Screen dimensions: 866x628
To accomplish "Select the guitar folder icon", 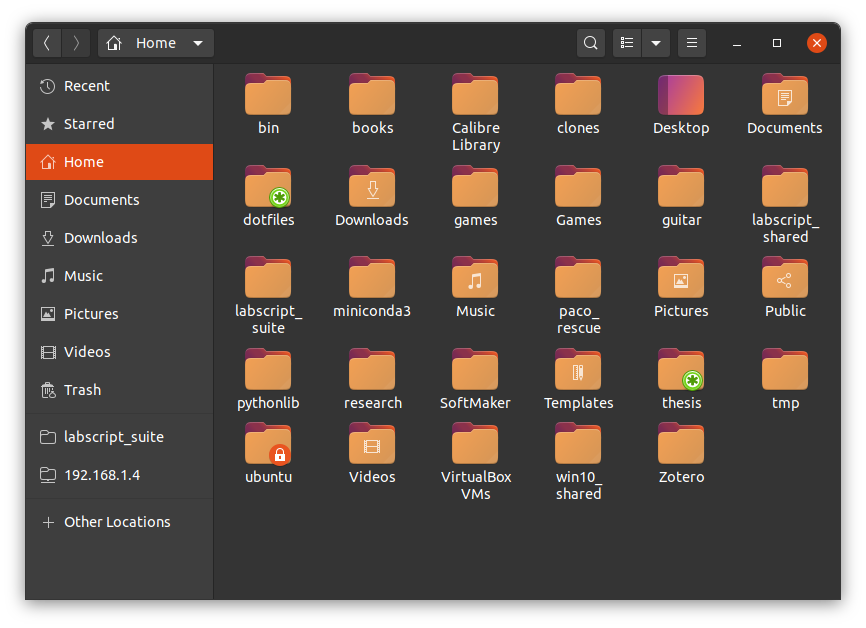I will coord(681,187).
